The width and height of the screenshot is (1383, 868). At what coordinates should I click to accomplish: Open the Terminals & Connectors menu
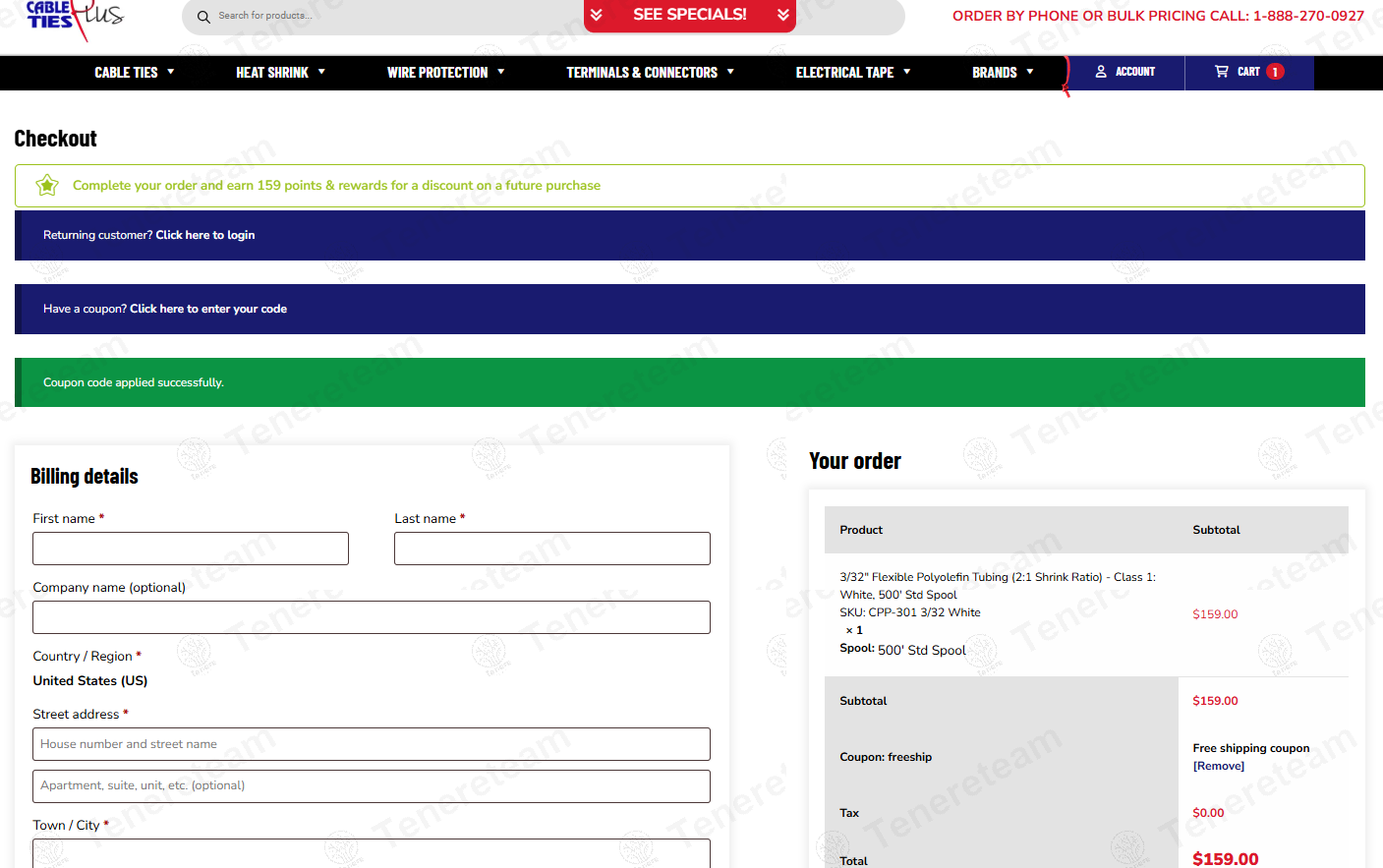(x=641, y=73)
